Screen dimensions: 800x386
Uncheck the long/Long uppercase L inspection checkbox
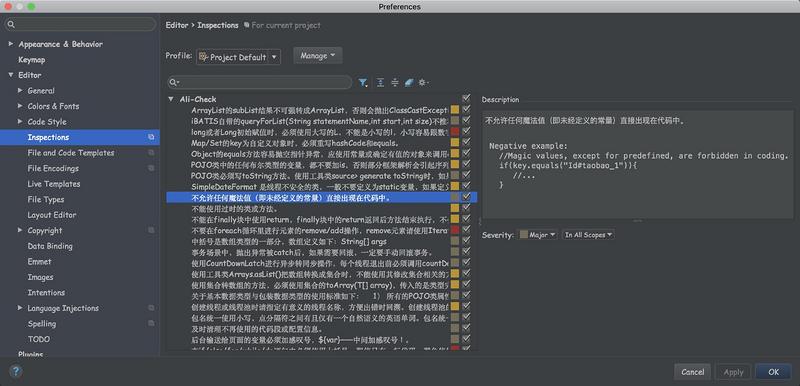click(466, 132)
